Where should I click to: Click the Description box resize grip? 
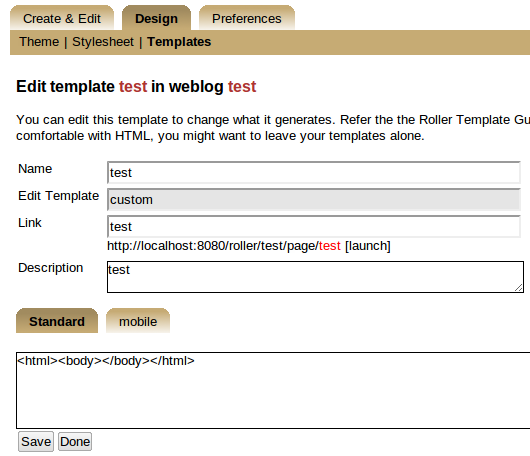click(519, 288)
